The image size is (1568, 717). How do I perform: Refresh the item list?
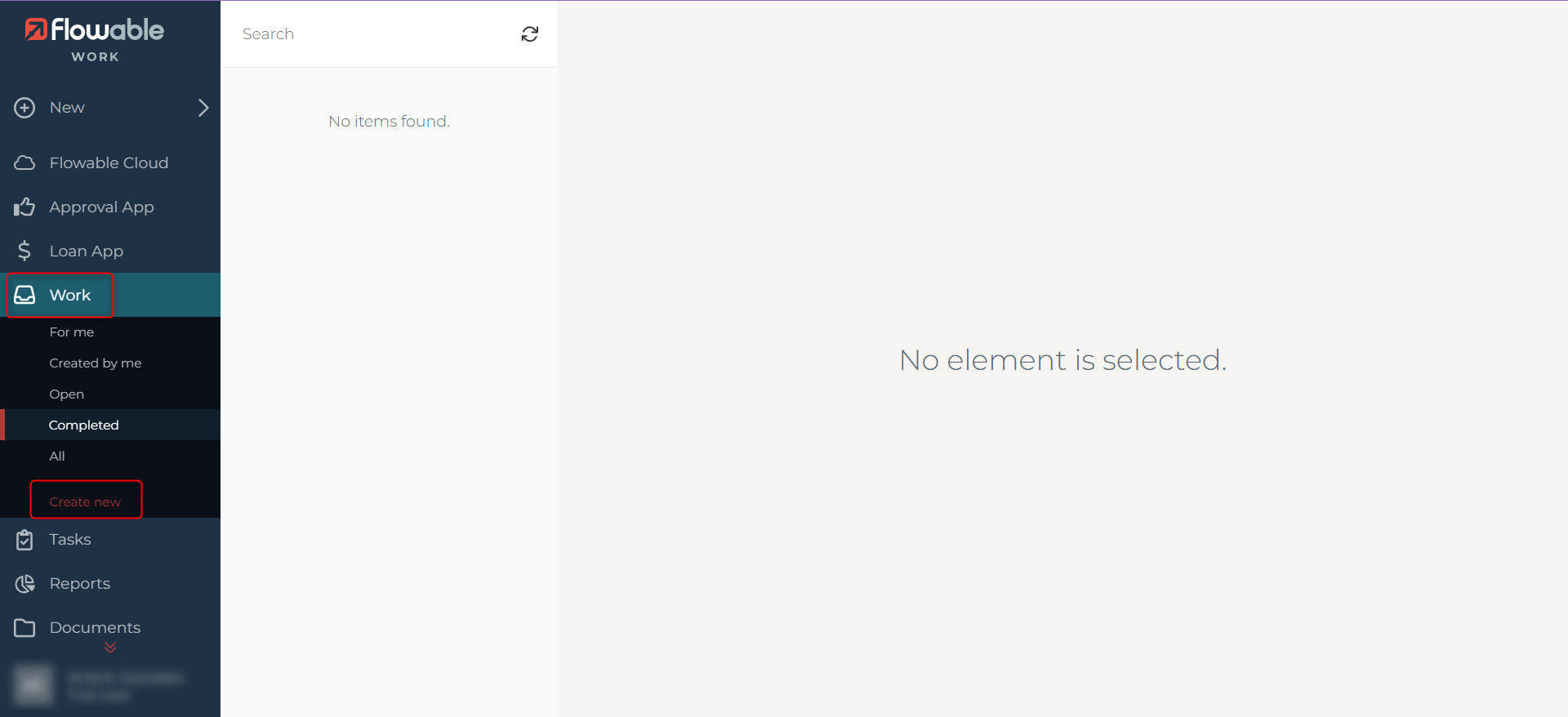point(530,34)
